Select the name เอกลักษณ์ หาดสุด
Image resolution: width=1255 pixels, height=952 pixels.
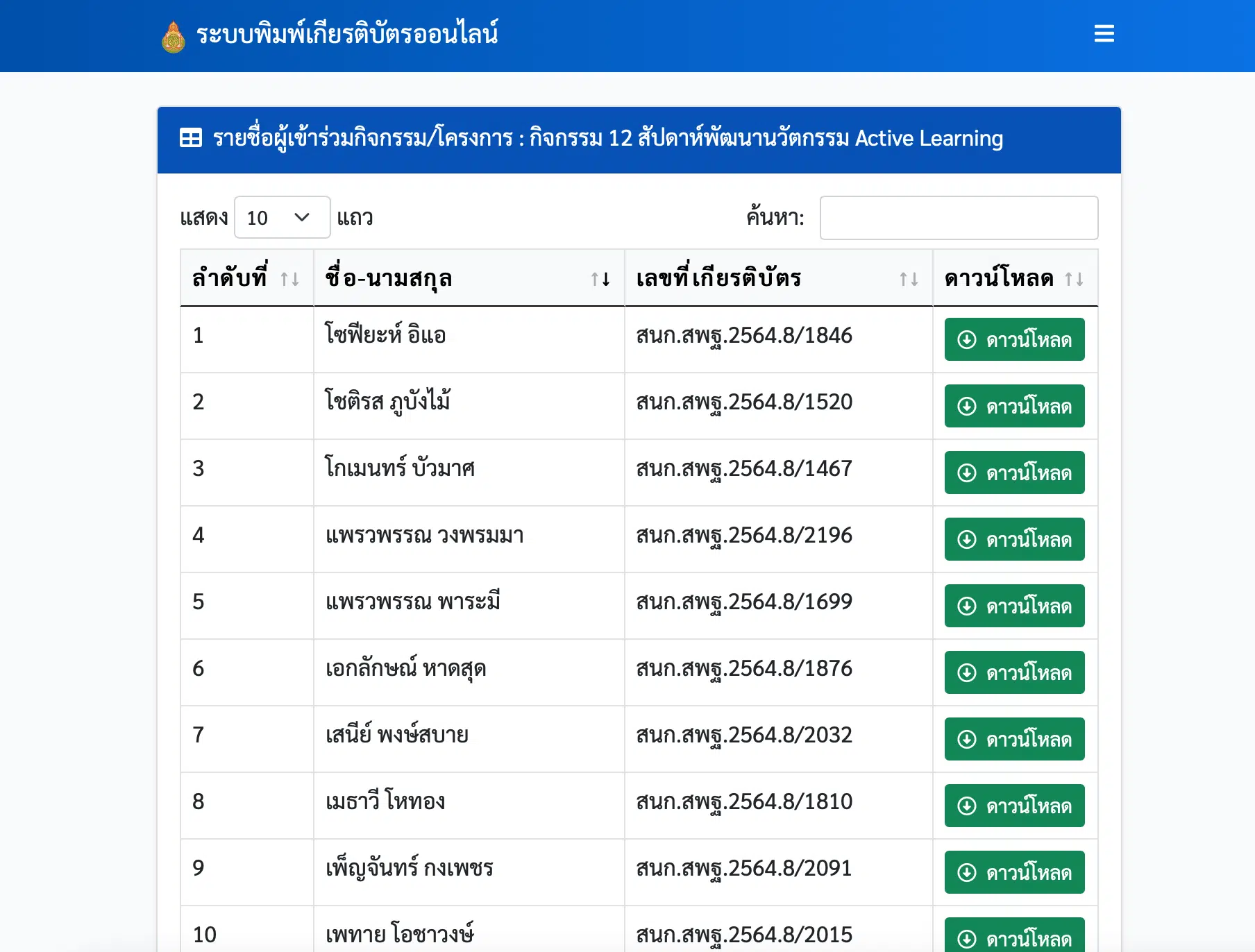pyautogui.click(x=405, y=668)
